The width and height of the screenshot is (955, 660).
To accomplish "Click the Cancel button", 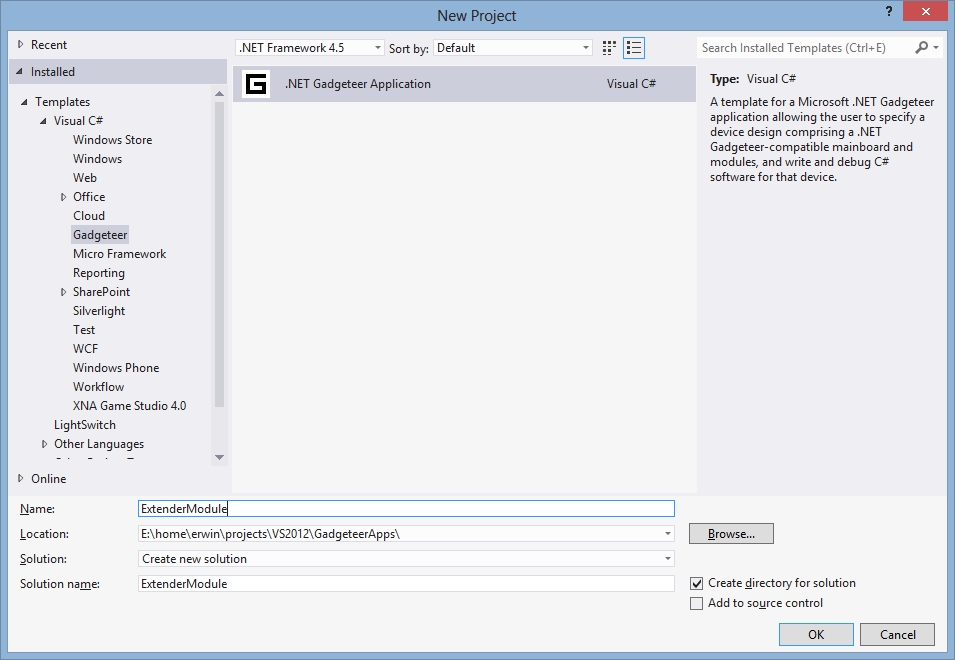I will [897, 634].
